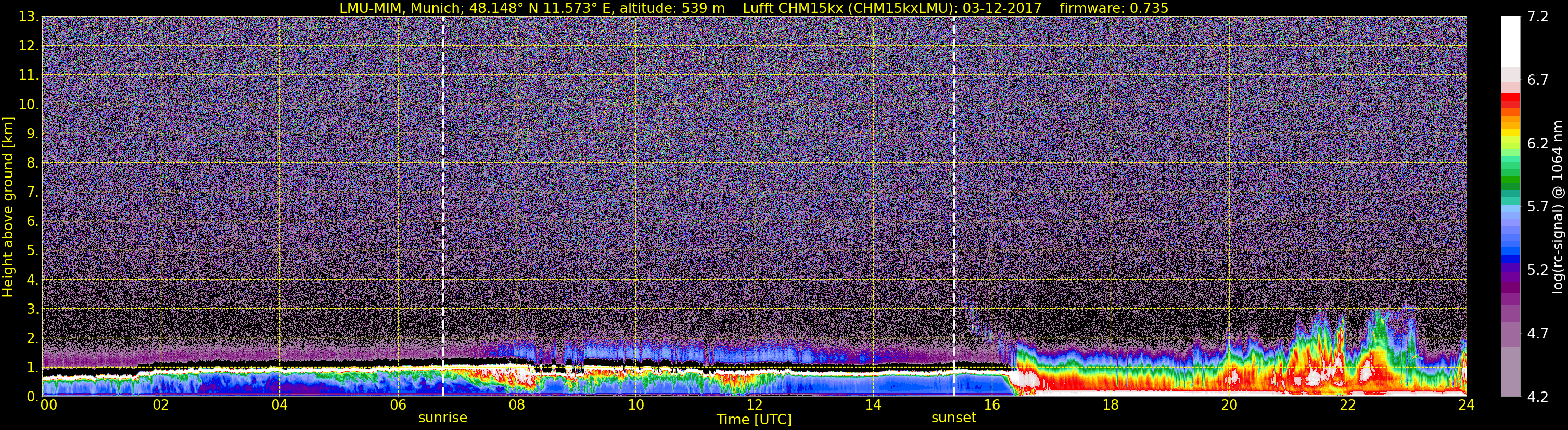Screen dimensions: 1568x430
Task: Click the "20" time axis tick
Action: [x=1229, y=405]
